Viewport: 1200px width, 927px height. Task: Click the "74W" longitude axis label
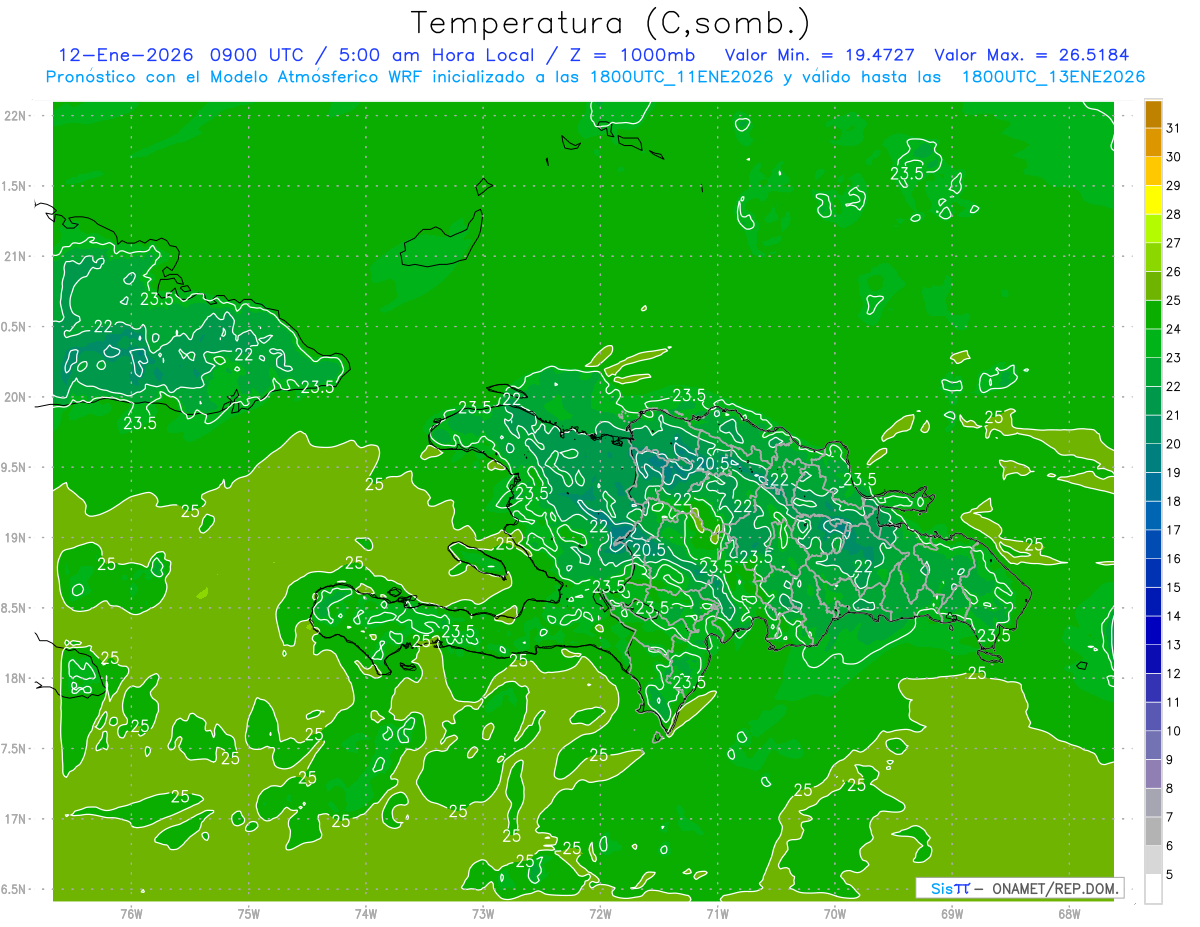[x=366, y=913]
